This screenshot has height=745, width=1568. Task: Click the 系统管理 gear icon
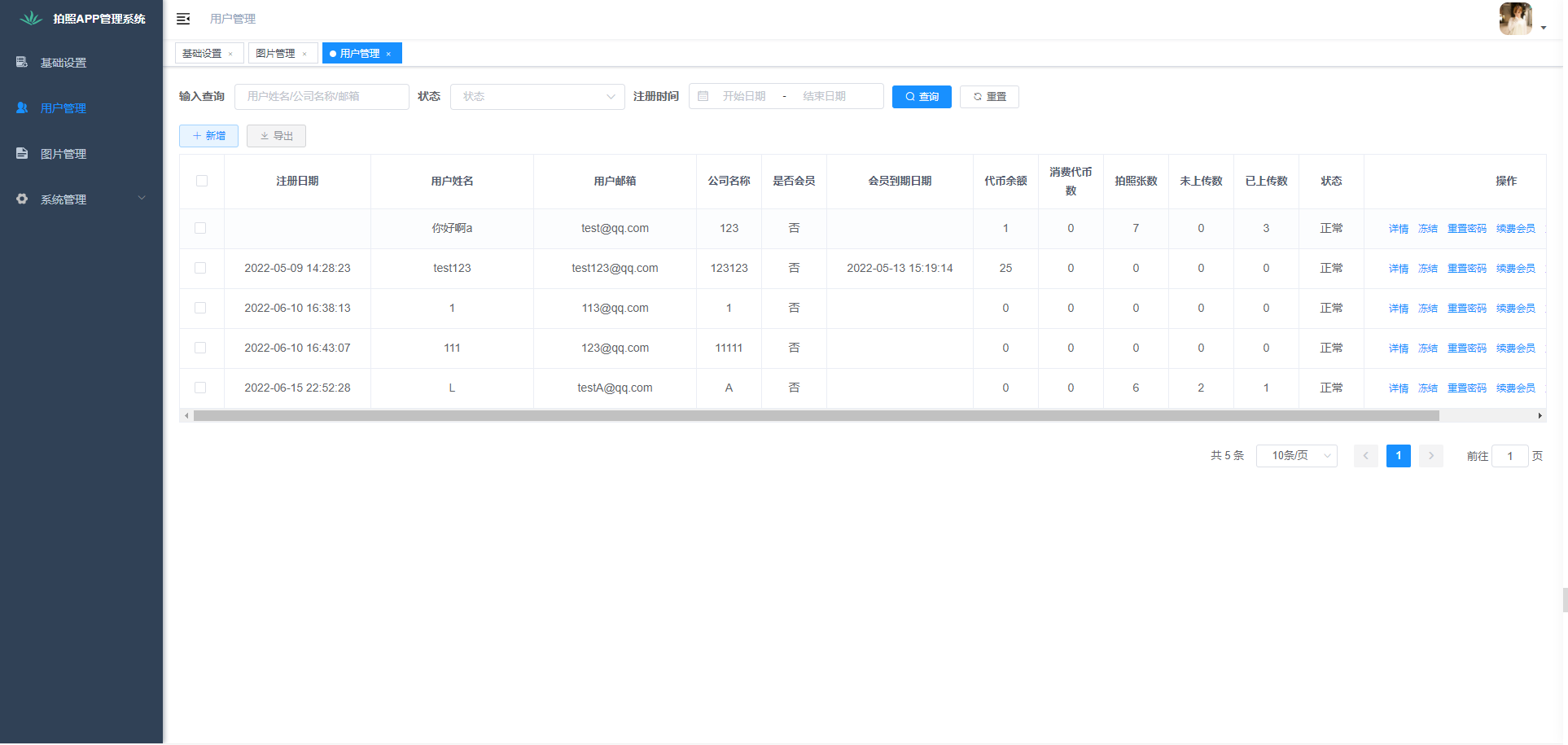click(x=22, y=199)
